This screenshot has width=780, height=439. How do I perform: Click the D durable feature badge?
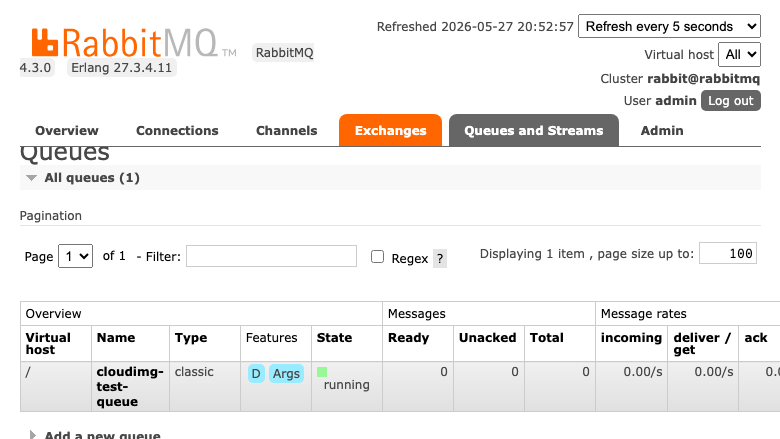256,373
